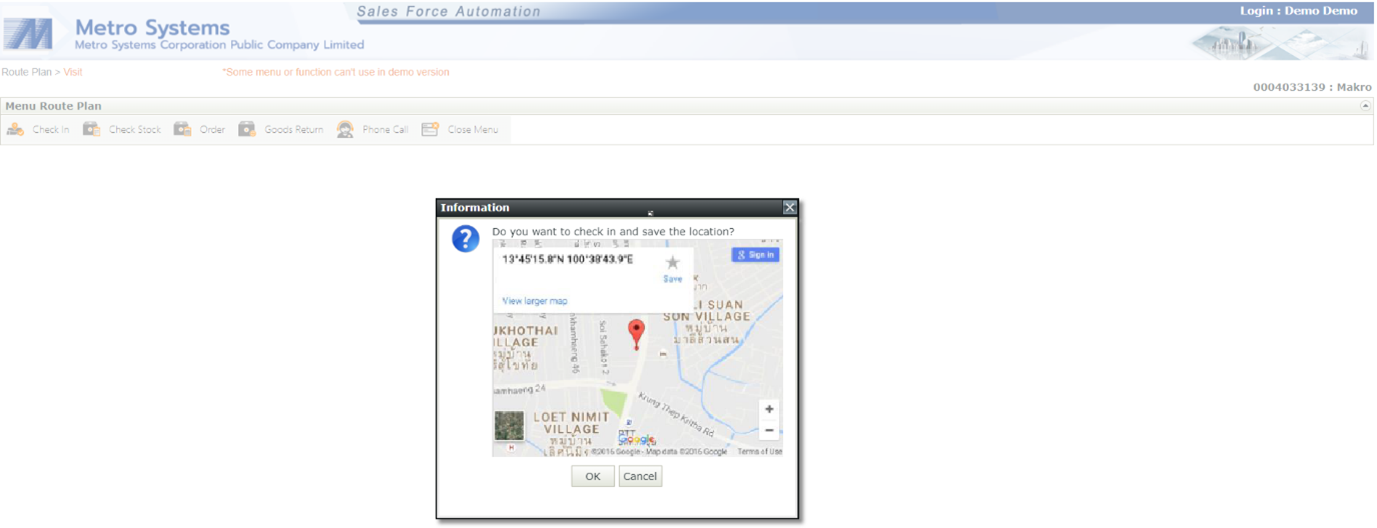Click customer text 0004033139 : Makro
The width and height of the screenshot is (1377, 528).
click(x=1312, y=87)
